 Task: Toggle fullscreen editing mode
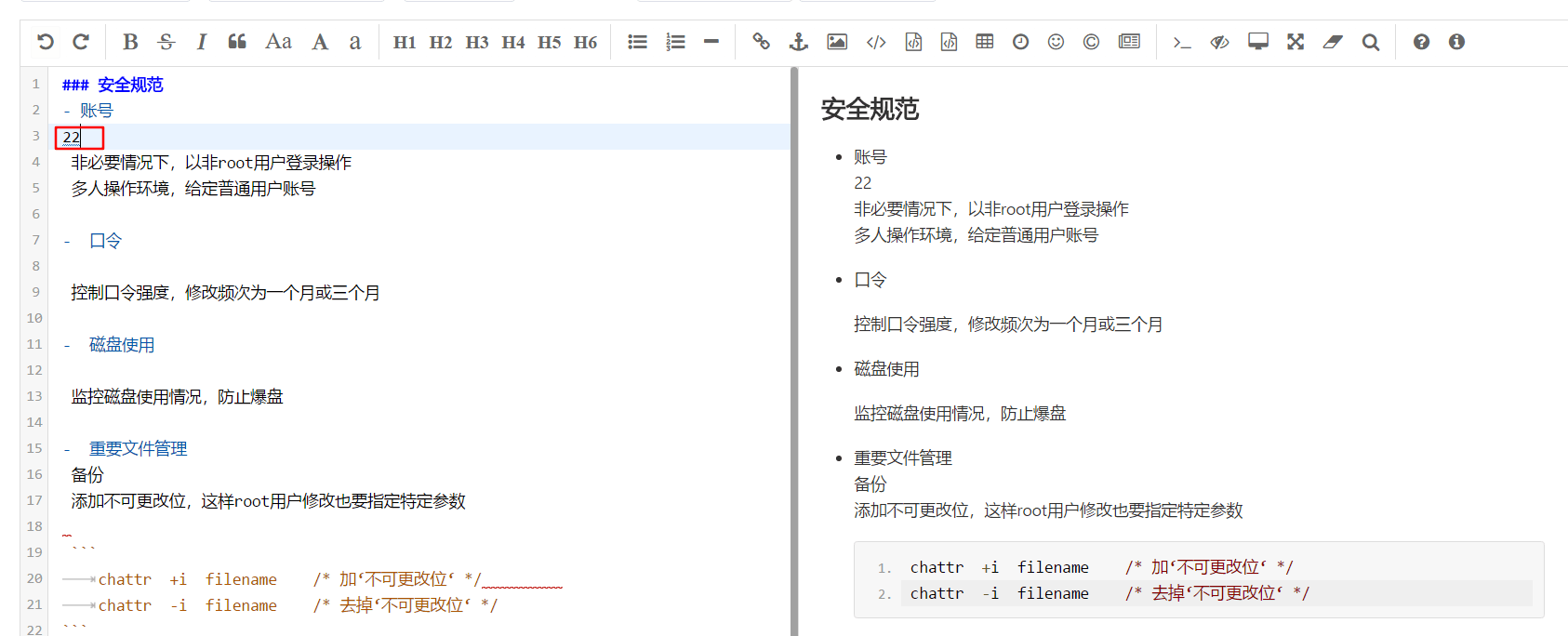pos(1296,42)
